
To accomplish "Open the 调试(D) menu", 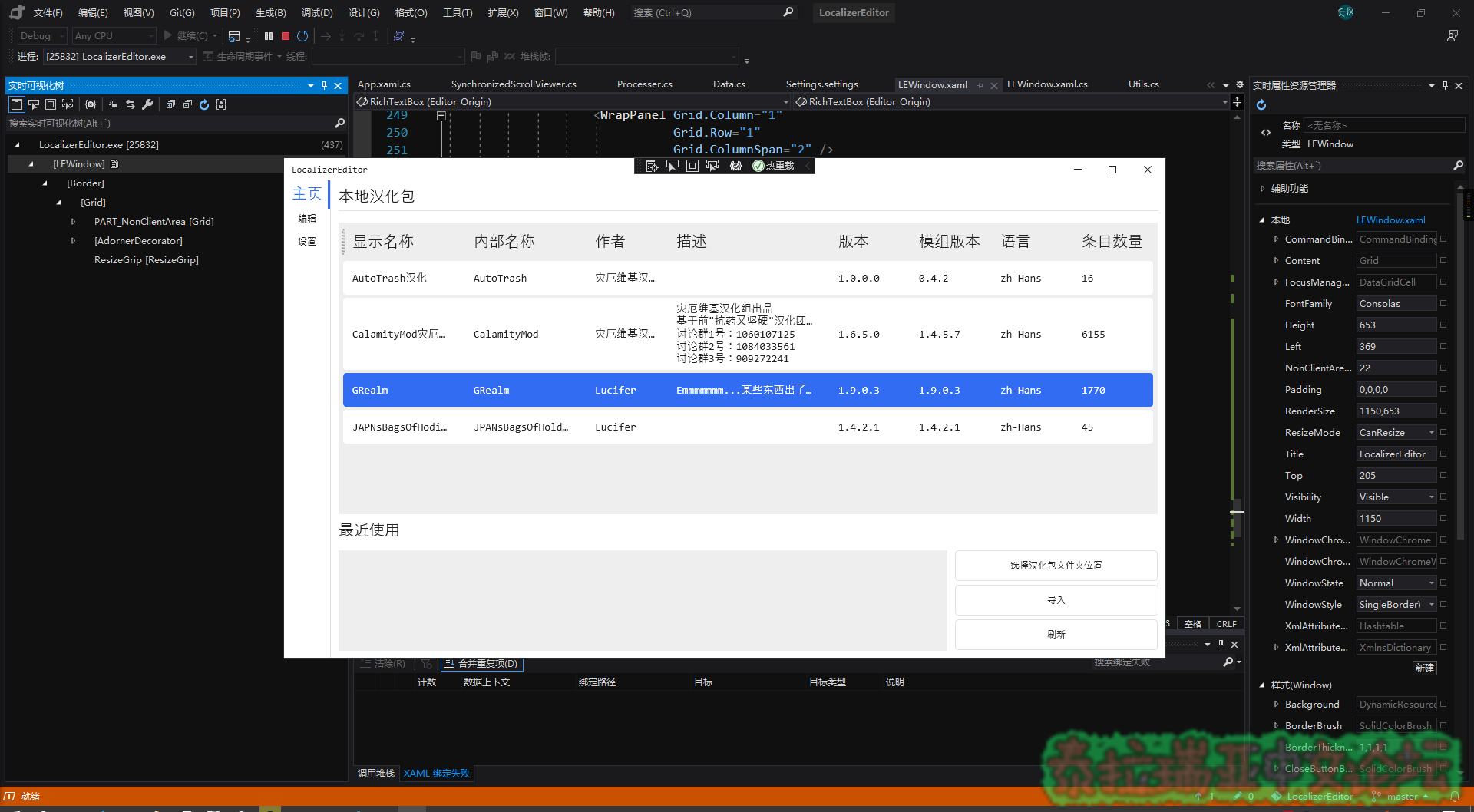I will [317, 12].
